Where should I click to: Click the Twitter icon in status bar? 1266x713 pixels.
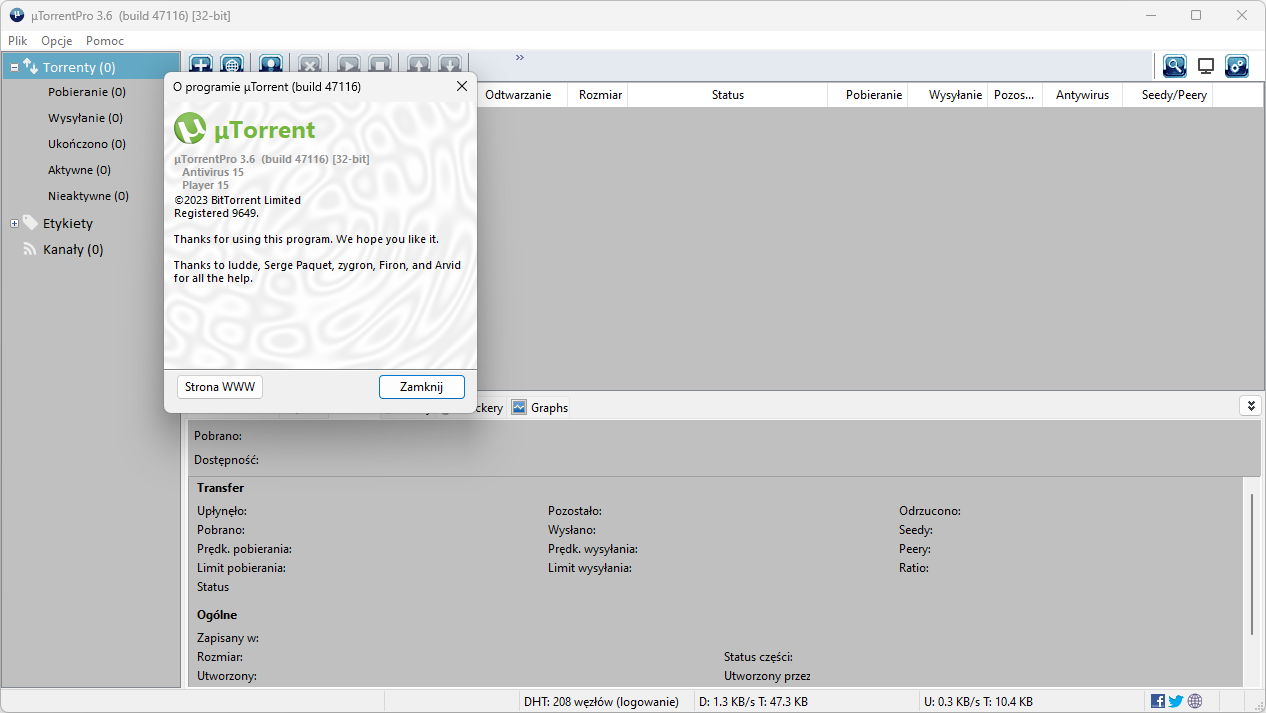click(1176, 701)
